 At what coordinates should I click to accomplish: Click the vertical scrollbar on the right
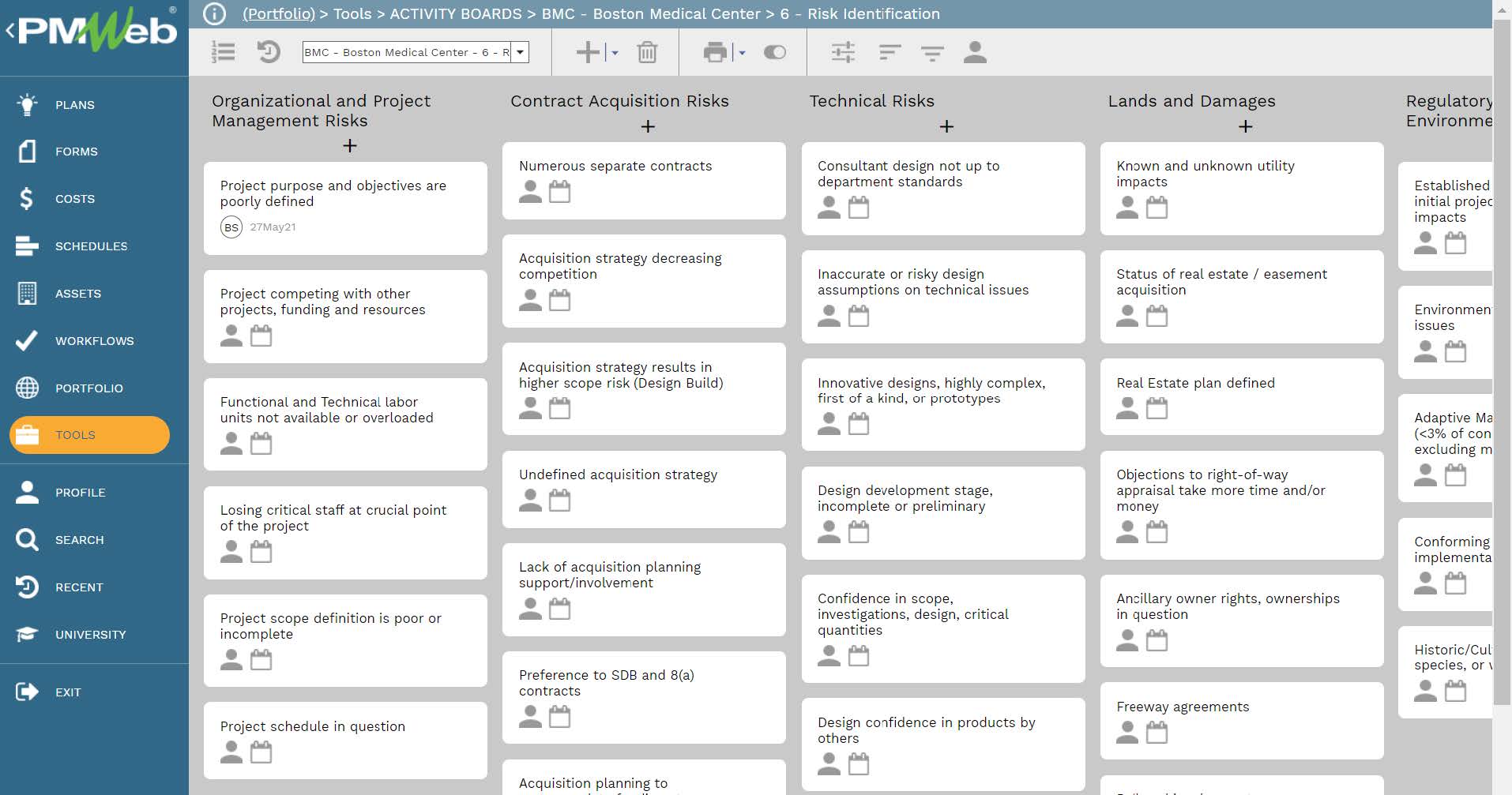(x=1502, y=363)
